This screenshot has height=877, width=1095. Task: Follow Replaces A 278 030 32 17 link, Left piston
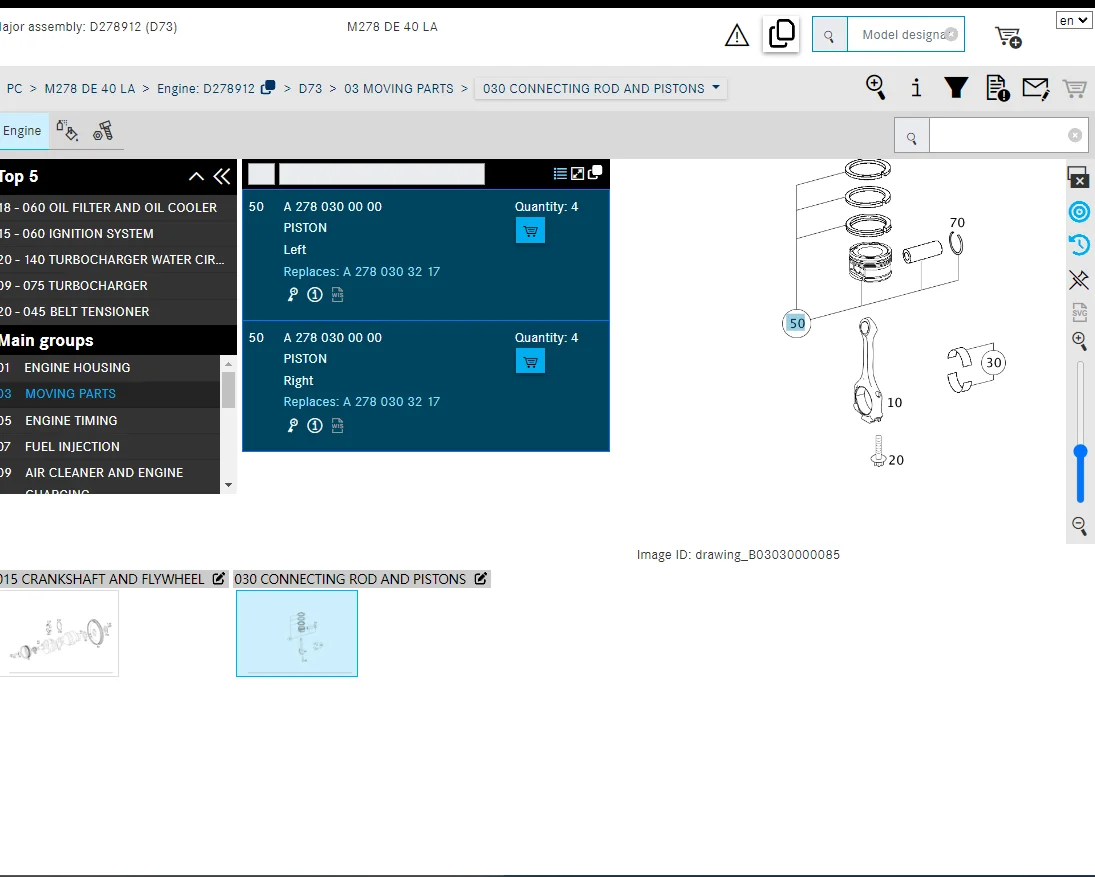[362, 272]
